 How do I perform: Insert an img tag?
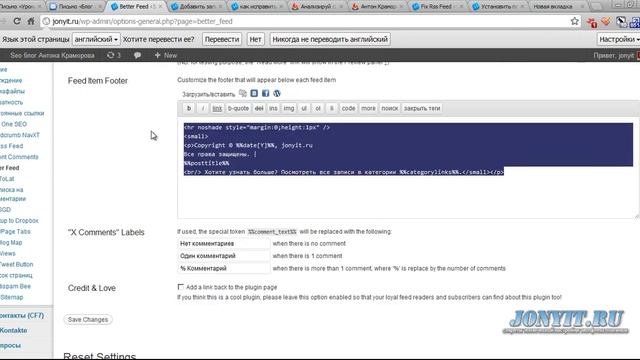pos(289,108)
